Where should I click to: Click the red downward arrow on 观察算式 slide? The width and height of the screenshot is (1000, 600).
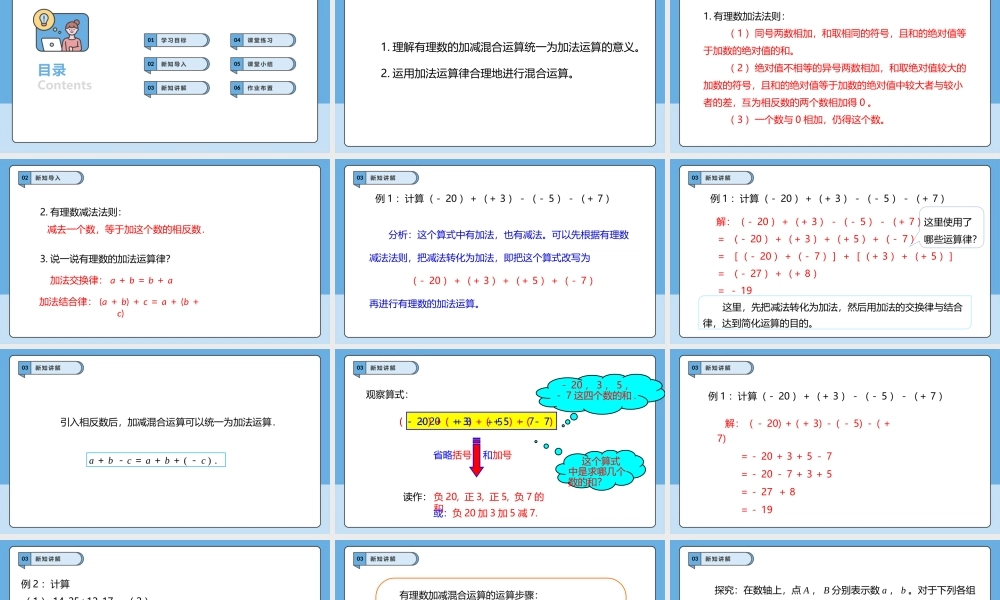pyautogui.click(x=476, y=457)
